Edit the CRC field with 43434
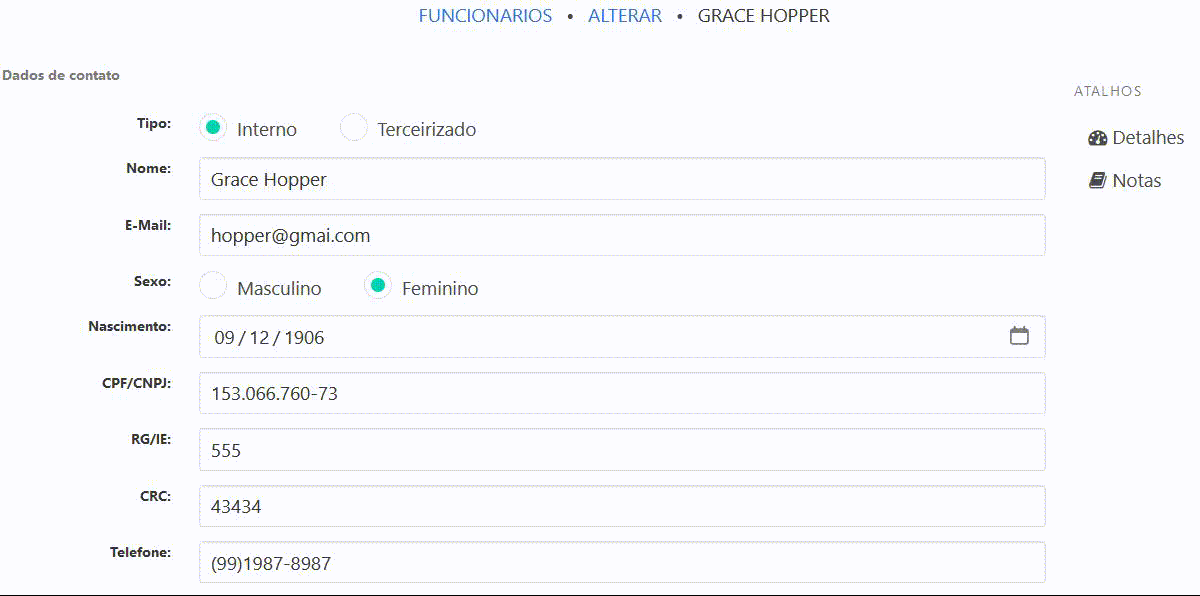This screenshot has height=596, width=1200. click(x=621, y=507)
